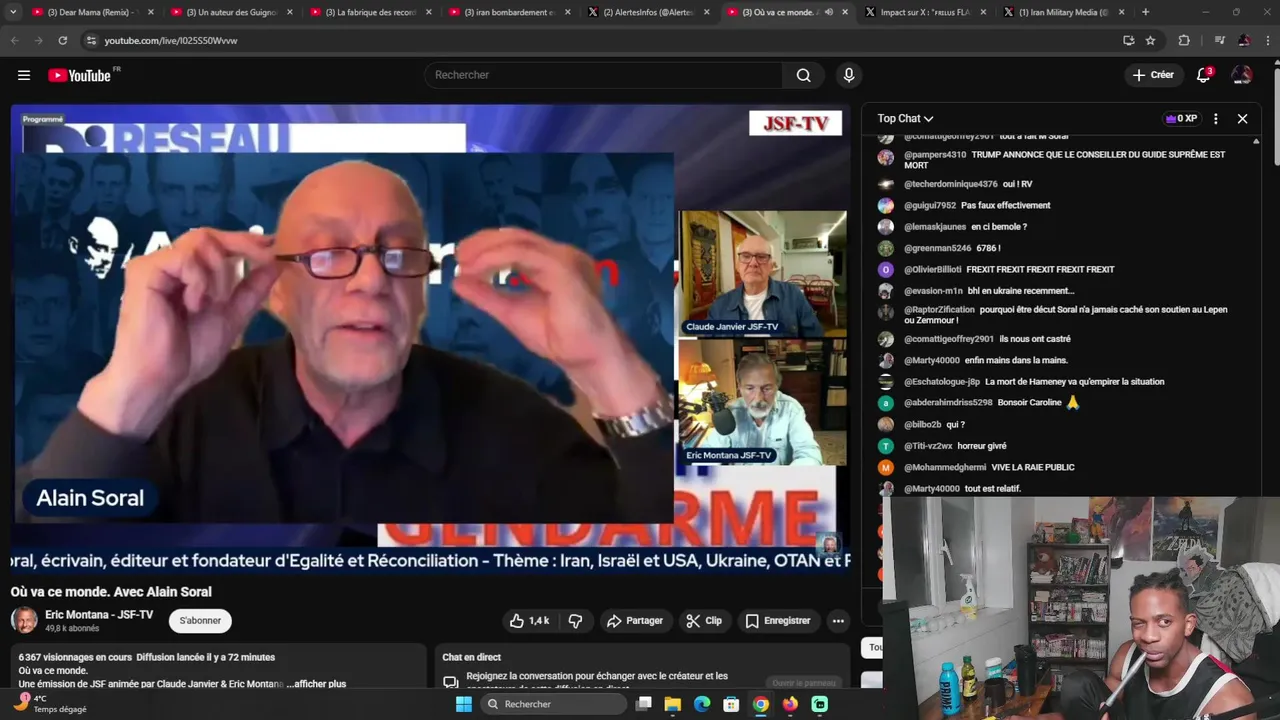Switch to Dear Mama (Remix) tab
Viewport: 1280px width, 720px height.
tap(85, 12)
